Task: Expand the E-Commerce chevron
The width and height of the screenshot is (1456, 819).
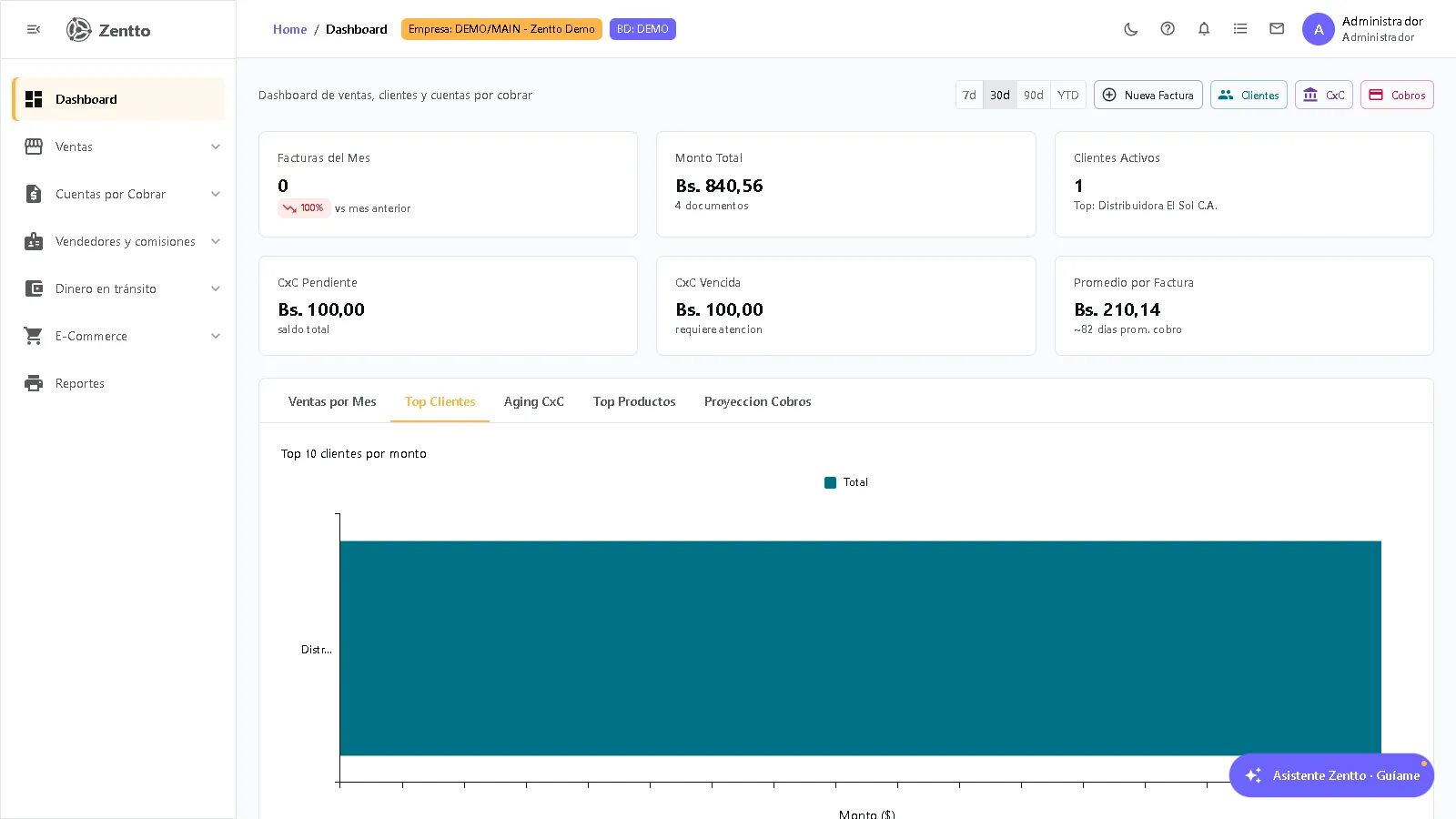Action: [x=216, y=336]
